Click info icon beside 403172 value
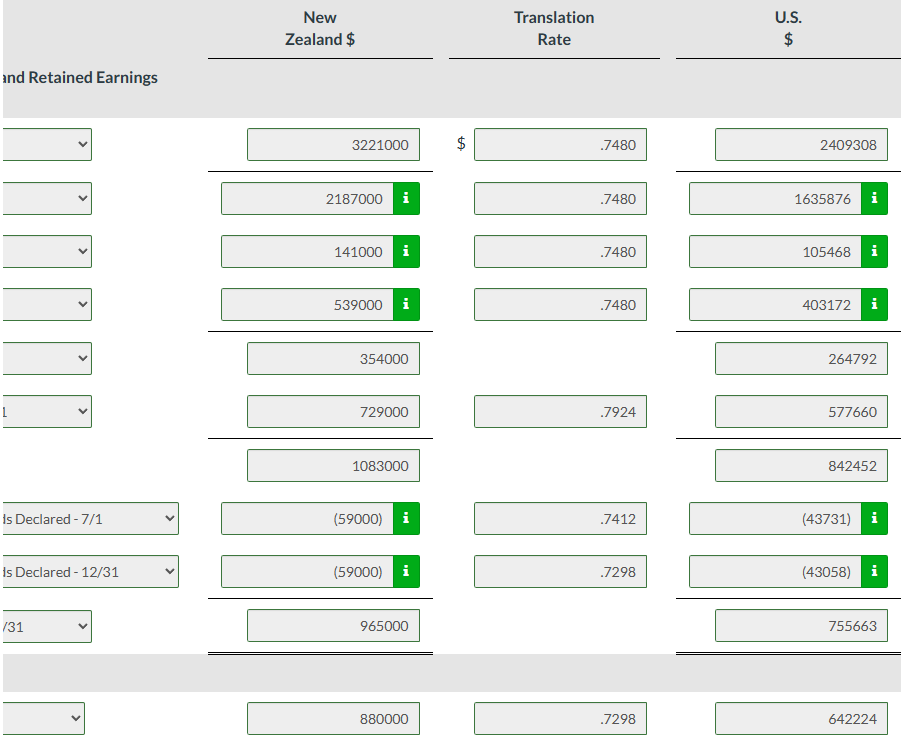The width and height of the screenshot is (919, 755). [874, 304]
